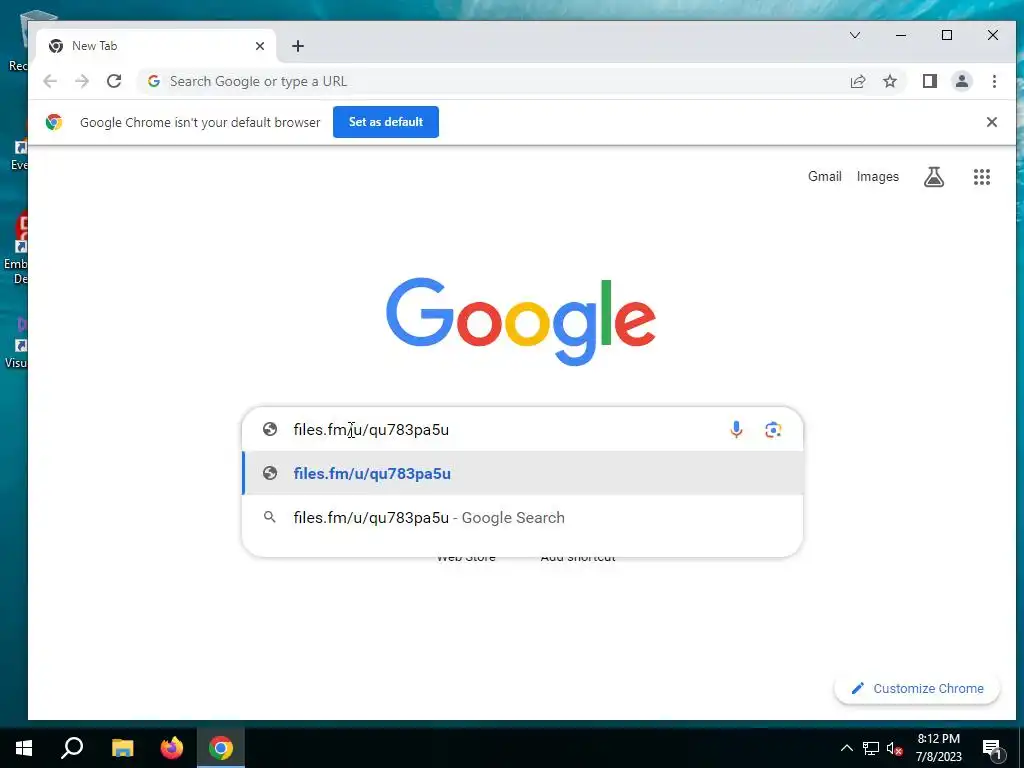Image resolution: width=1024 pixels, height=768 pixels.
Task: Click the Customize Chrome button
Action: coord(917,688)
